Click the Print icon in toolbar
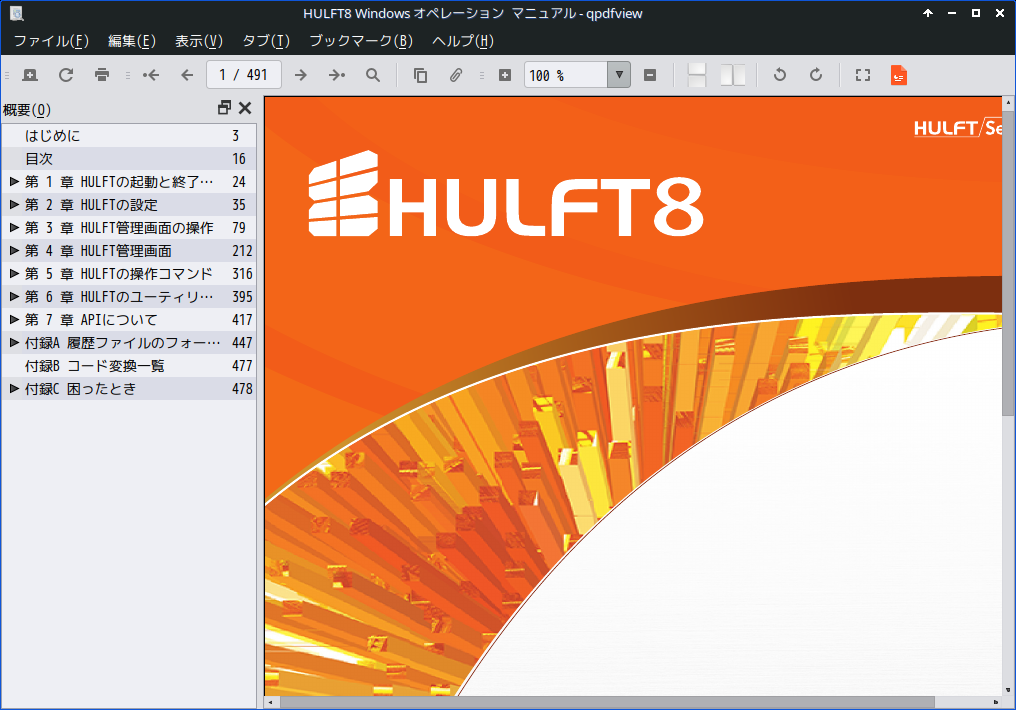Screen dimensions: 1016x710 (101, 75)
